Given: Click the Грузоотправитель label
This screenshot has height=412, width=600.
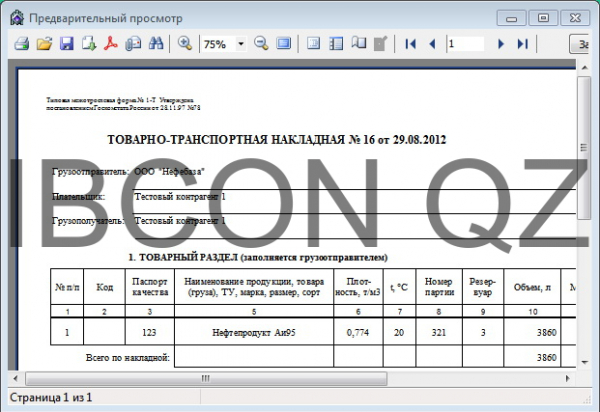Looking at the screenshot, I should (x=91, y=172).
